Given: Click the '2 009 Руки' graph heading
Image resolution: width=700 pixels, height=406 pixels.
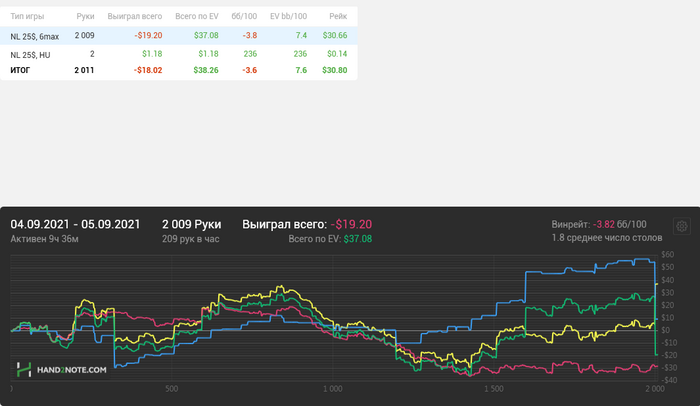Looking at the screenshot, I should coord(192,224).
